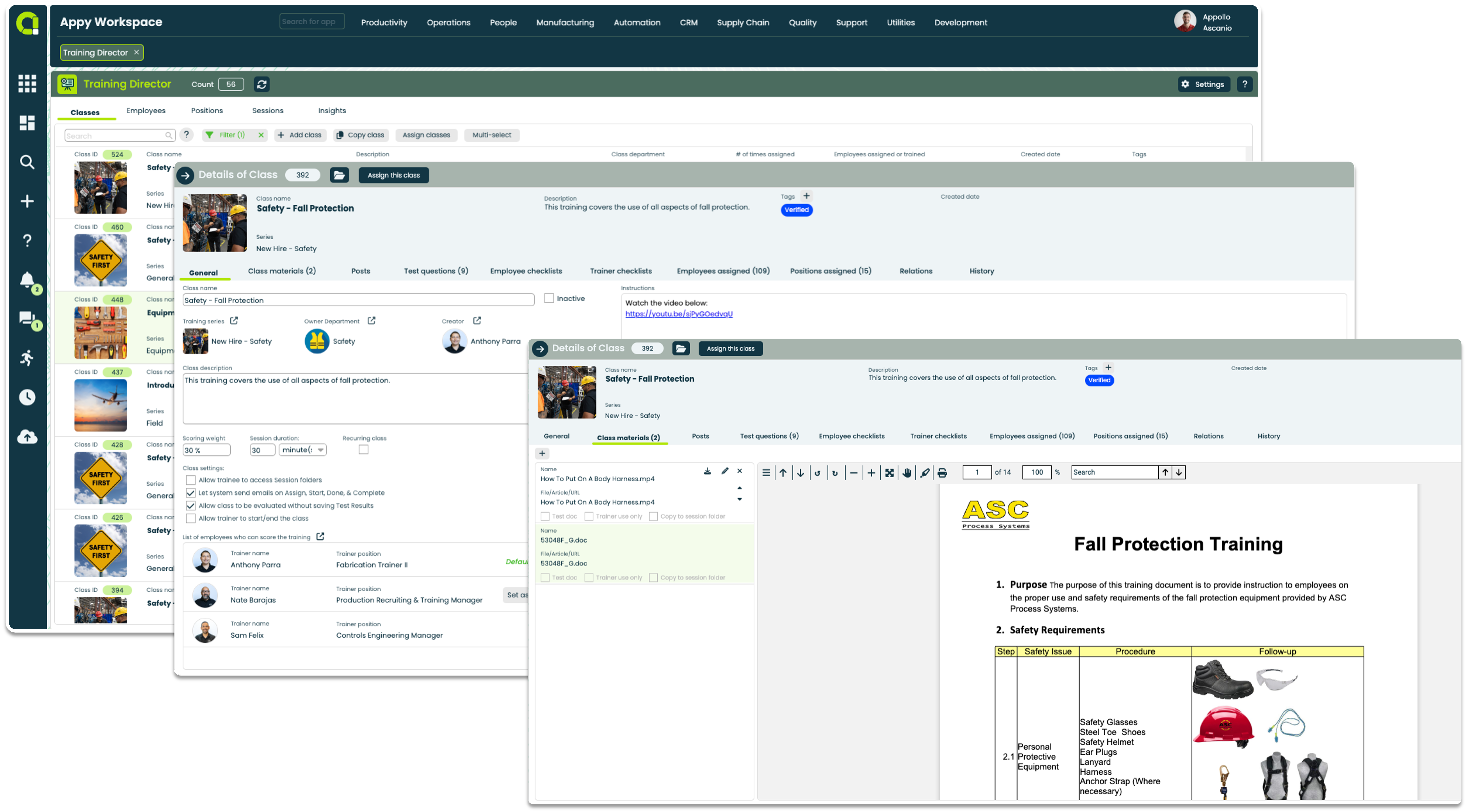The image size is (1466, 812).
Task: Check Copy to session folder for 5304BF_G.doc
Action: pos(653,578)
